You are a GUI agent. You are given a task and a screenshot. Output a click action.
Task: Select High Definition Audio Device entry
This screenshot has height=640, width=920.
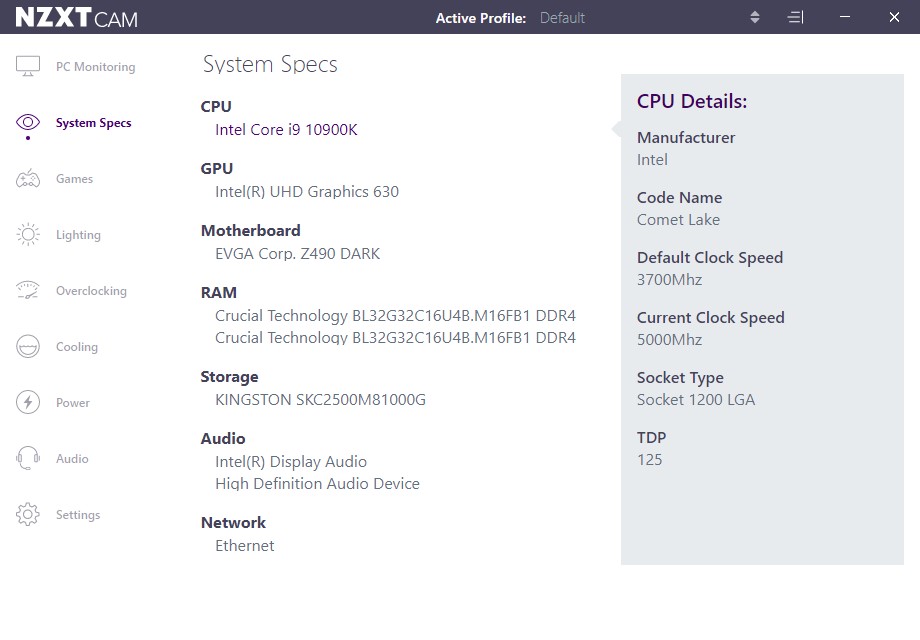coord(317,483)
